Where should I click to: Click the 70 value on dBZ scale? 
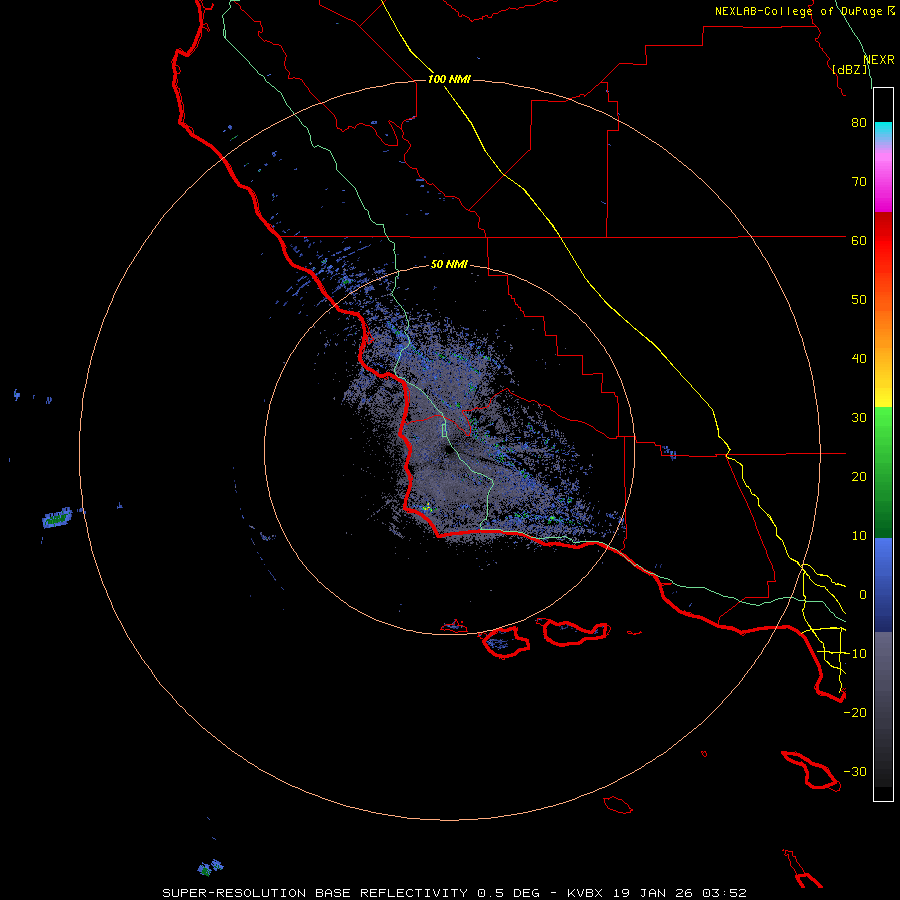859,182
